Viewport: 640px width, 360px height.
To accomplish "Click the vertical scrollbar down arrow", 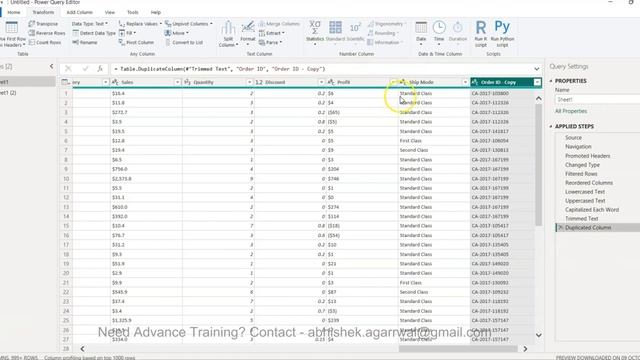I will pos(538,335).
